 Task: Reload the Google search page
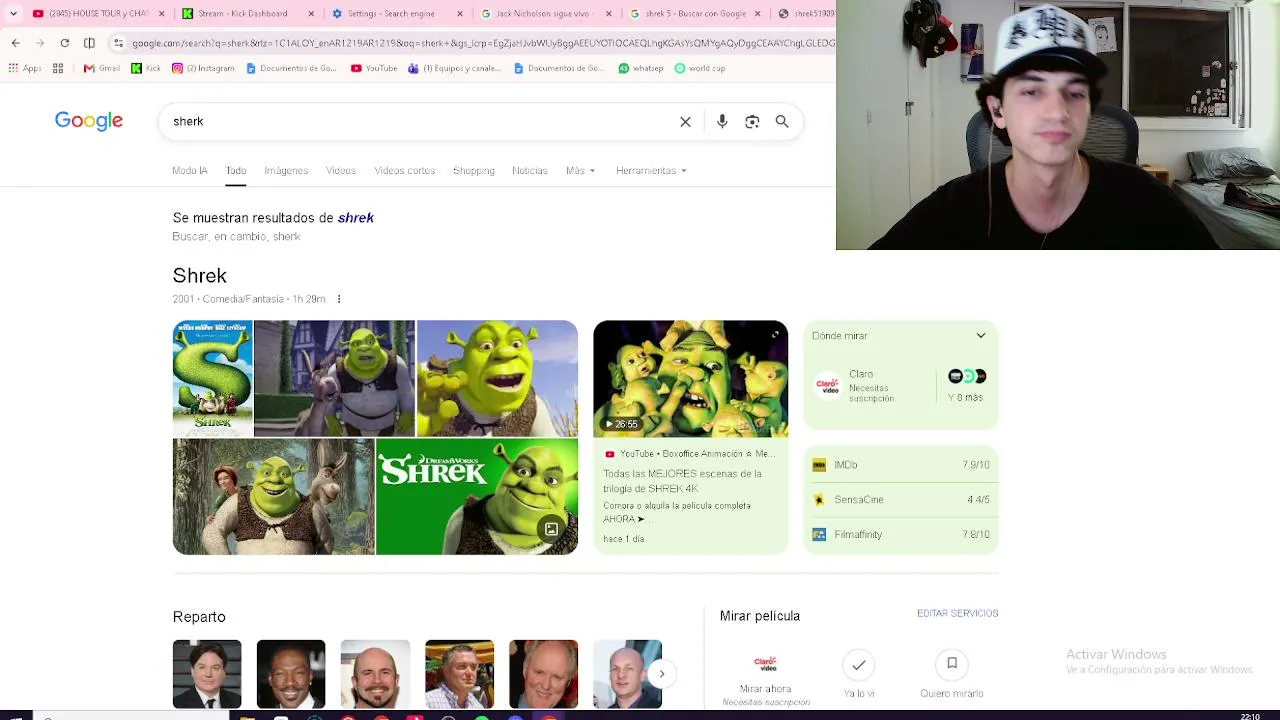pyautogui.click(x=65, y=43)
